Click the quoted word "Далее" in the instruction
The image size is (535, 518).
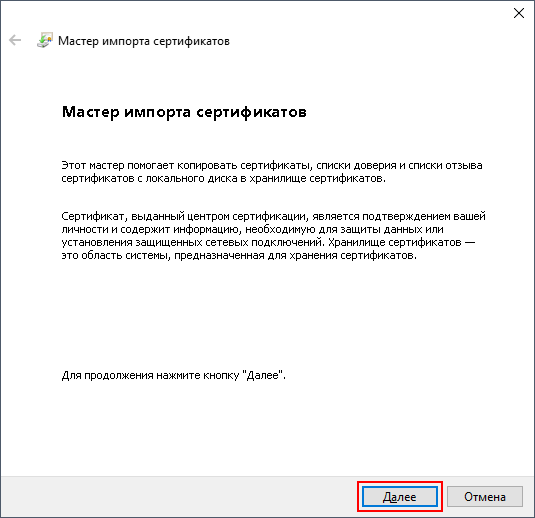coord(263,375)
